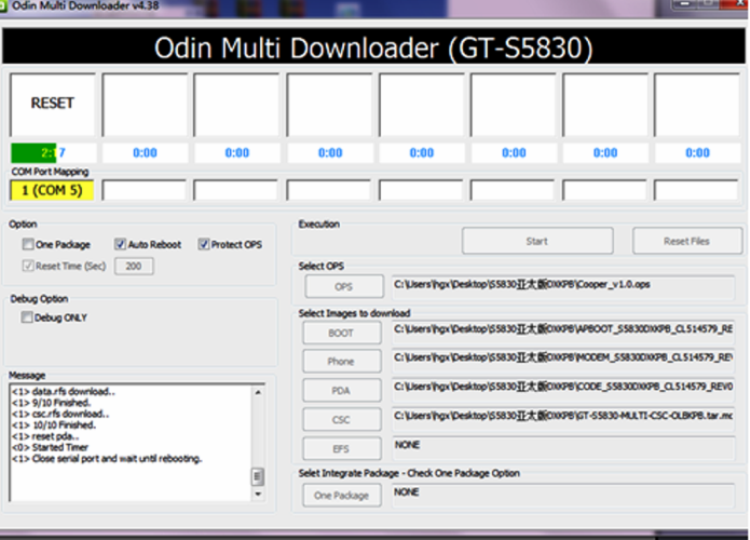Viewport: 750px width, 540px height.
Task: Click '<1> 10/10 Finished.' log line
Action: click(54, 425)
